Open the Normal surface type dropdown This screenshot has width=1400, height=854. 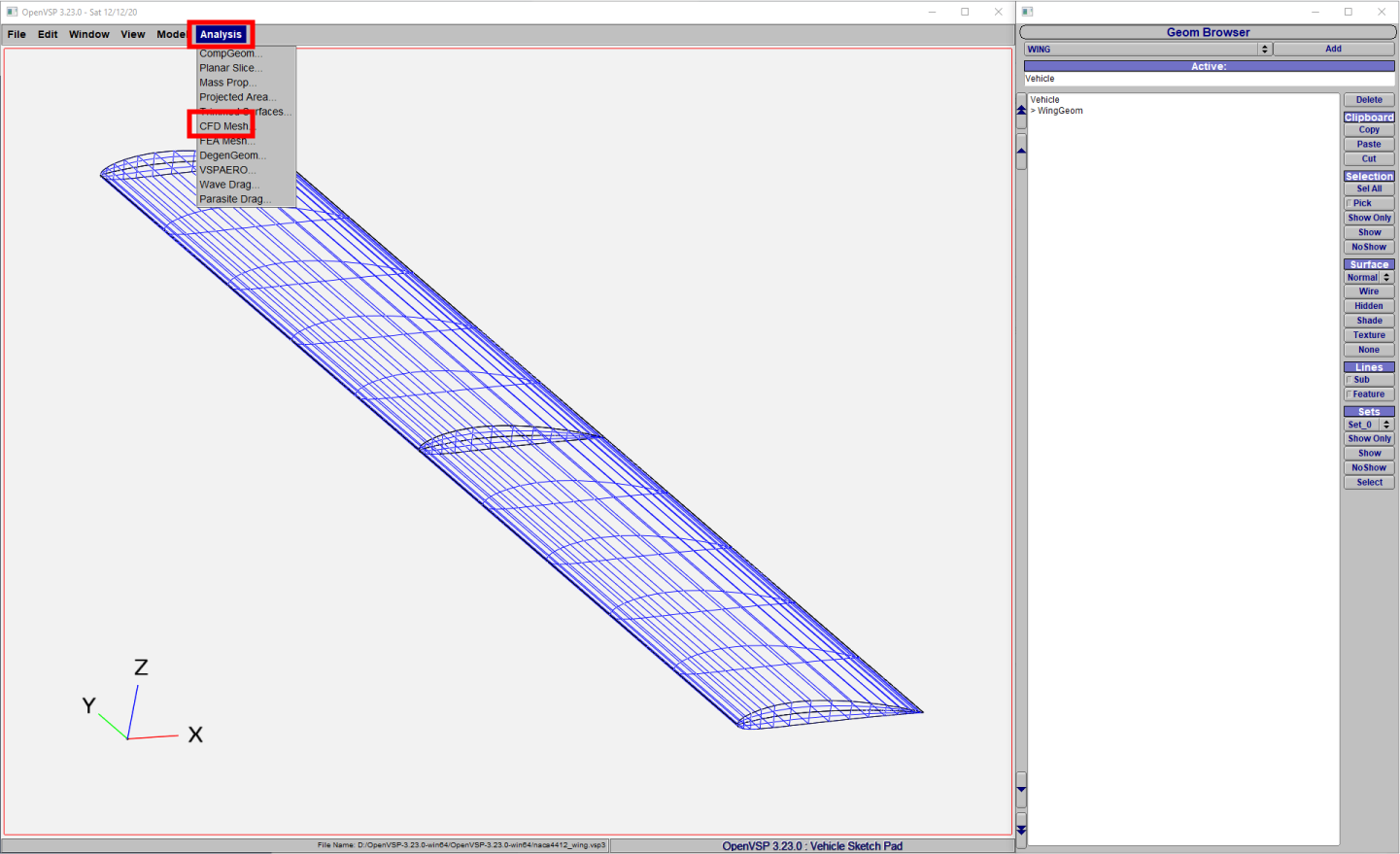point(1369,278)
